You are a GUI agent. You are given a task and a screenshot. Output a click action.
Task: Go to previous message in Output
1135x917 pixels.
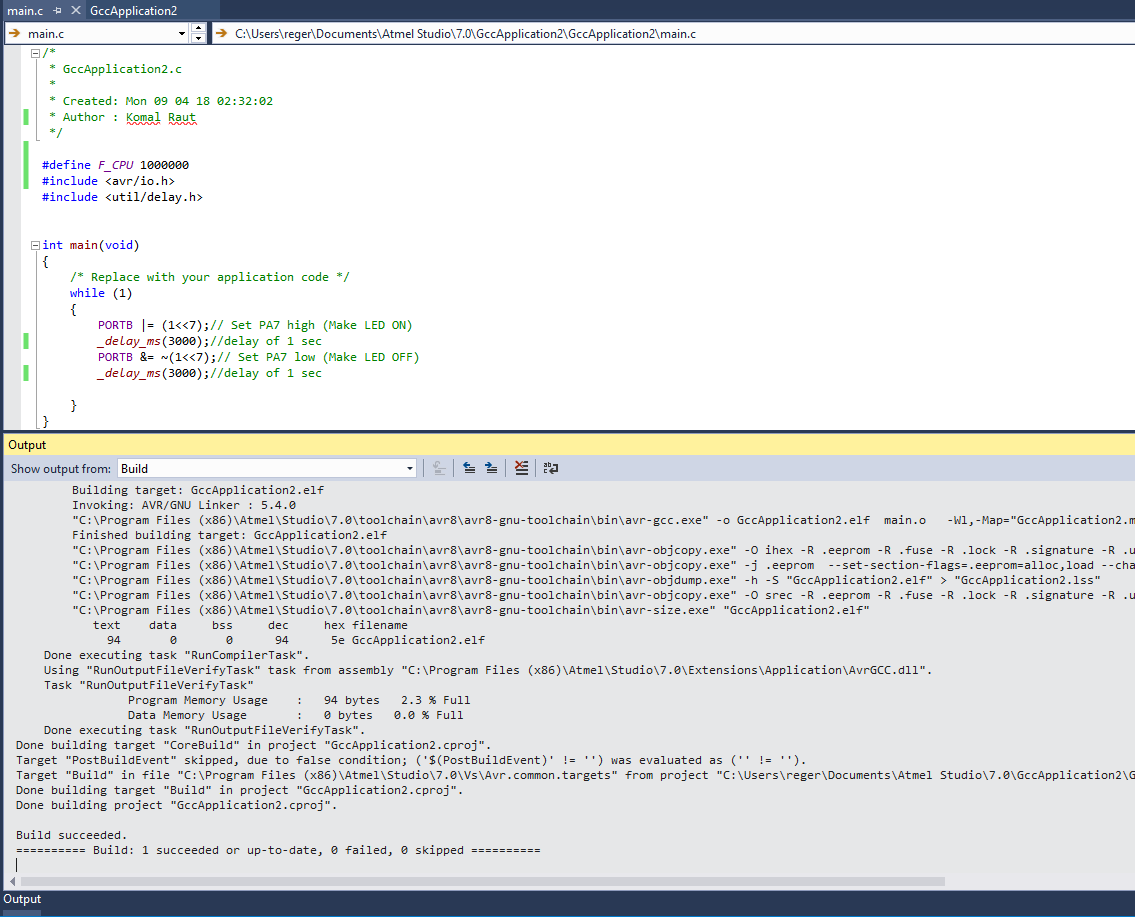469,468
